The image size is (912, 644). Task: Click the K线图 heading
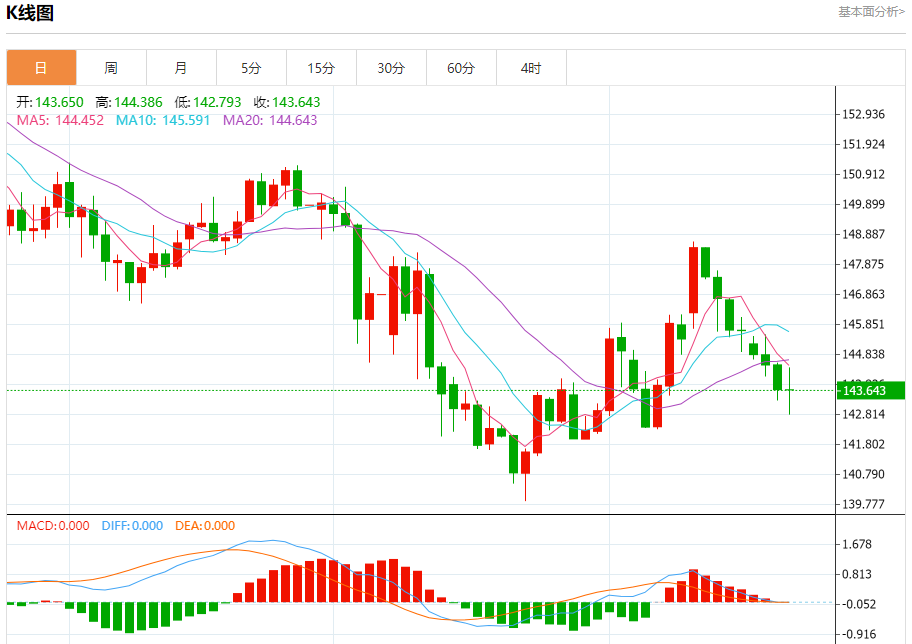[30, 13]
